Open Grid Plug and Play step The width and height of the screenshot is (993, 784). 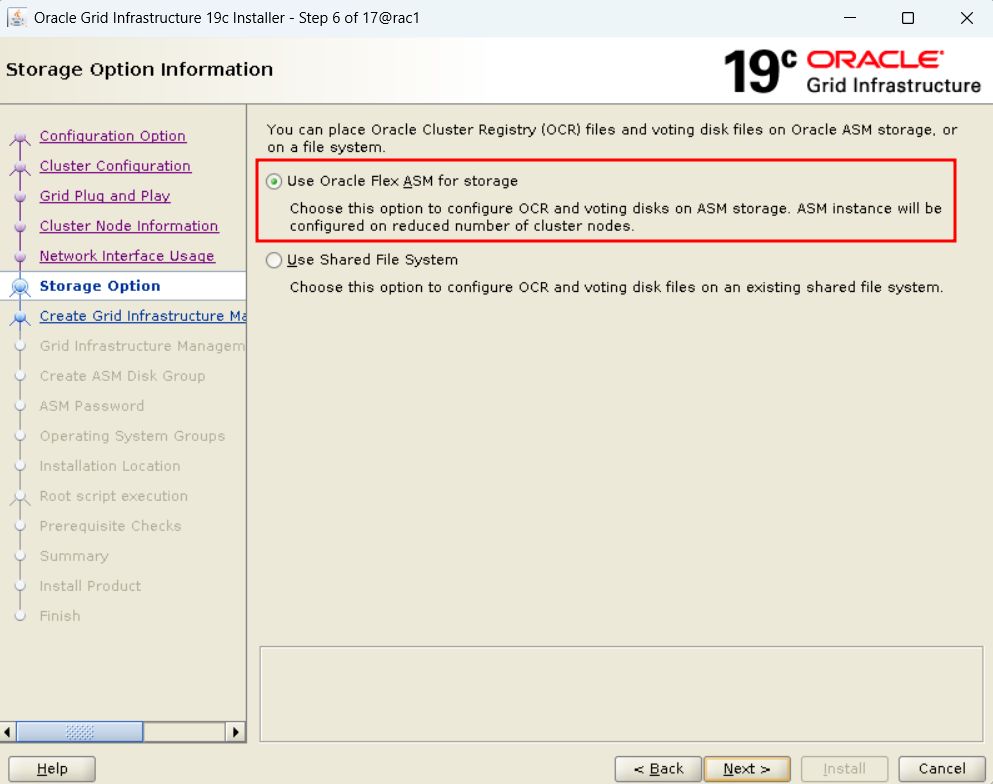tap(104, 196)
